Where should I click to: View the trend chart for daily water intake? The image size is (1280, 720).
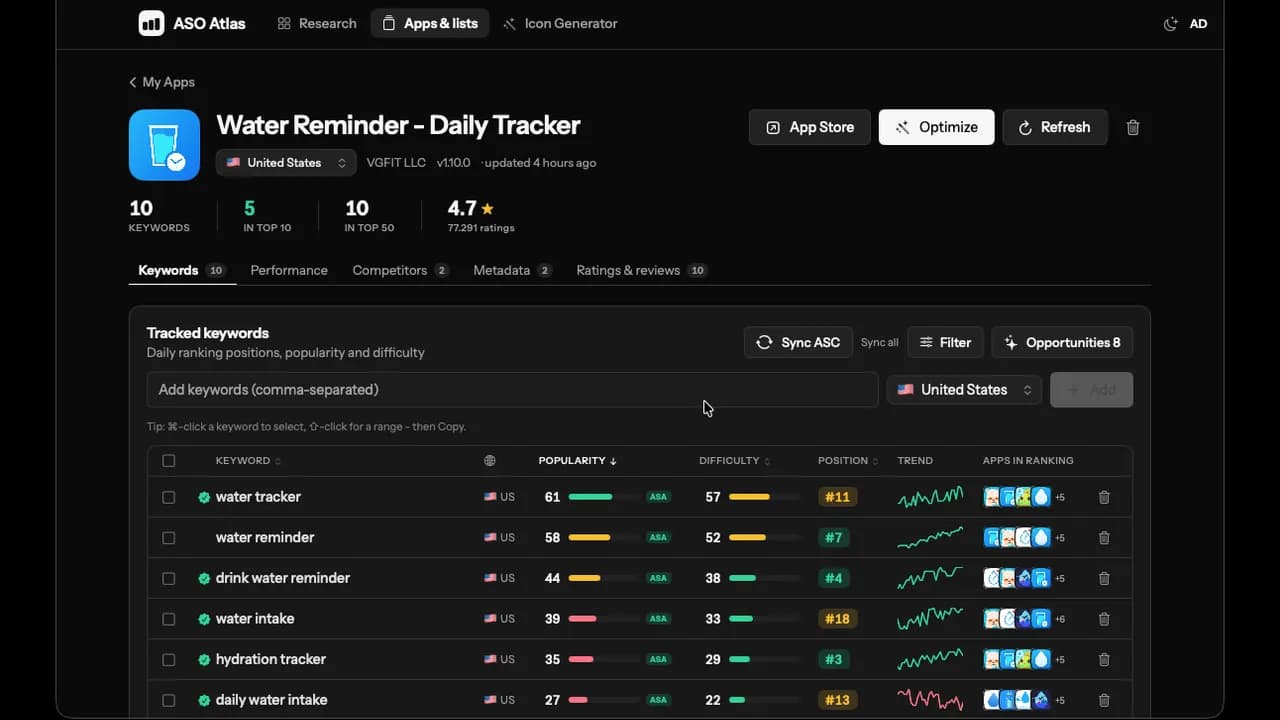point(930,700)
